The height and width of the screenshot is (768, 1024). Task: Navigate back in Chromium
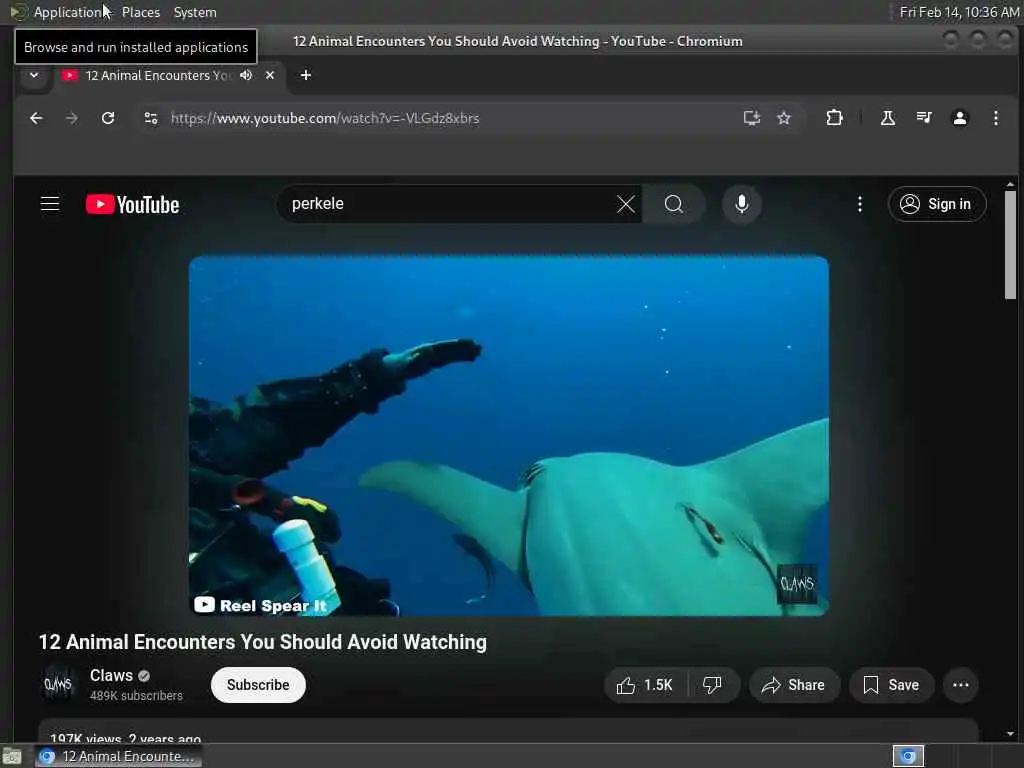(x=37, y=118)
